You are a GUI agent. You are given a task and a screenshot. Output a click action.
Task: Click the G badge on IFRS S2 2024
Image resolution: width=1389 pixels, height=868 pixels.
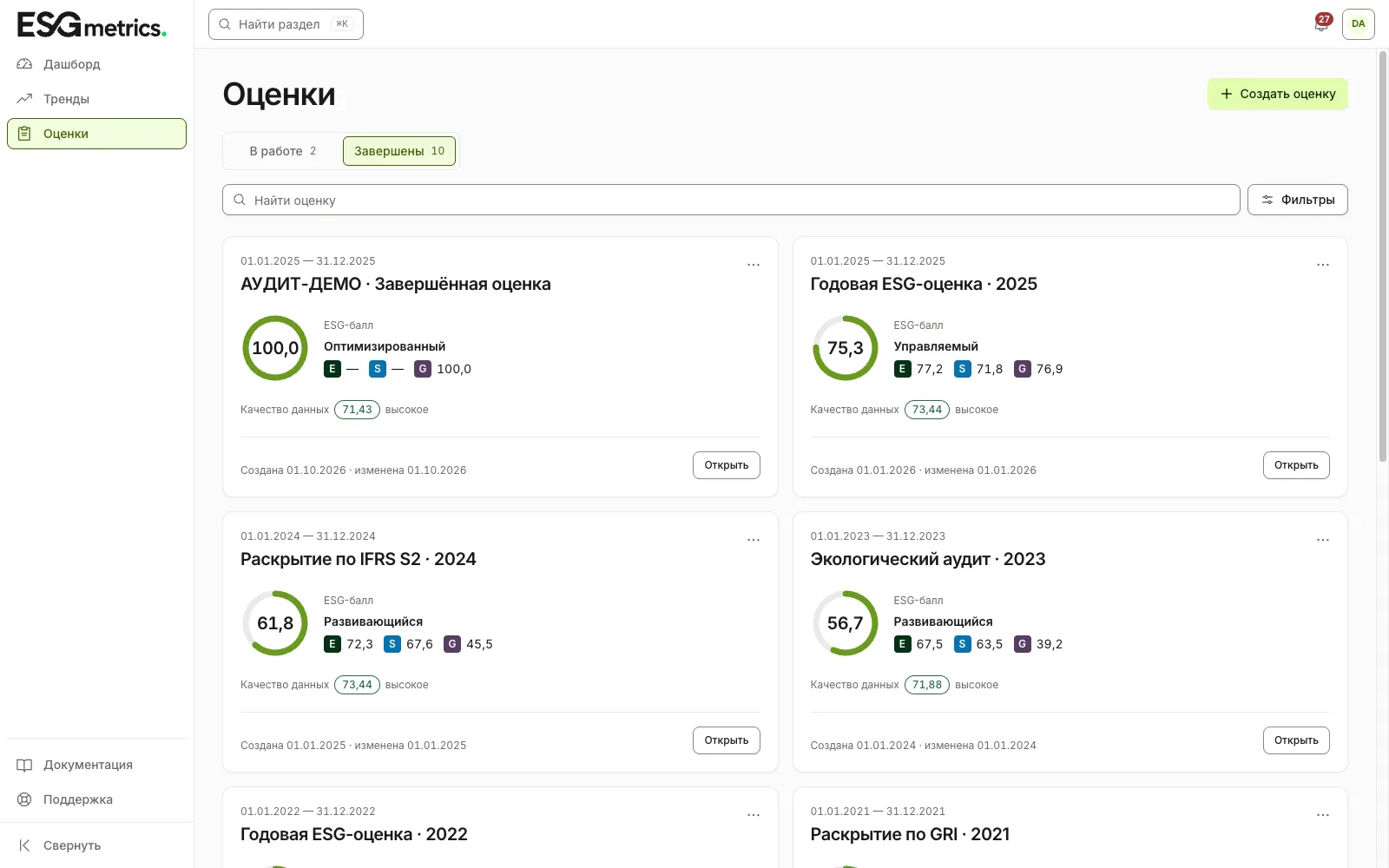[x=452, y=644]
